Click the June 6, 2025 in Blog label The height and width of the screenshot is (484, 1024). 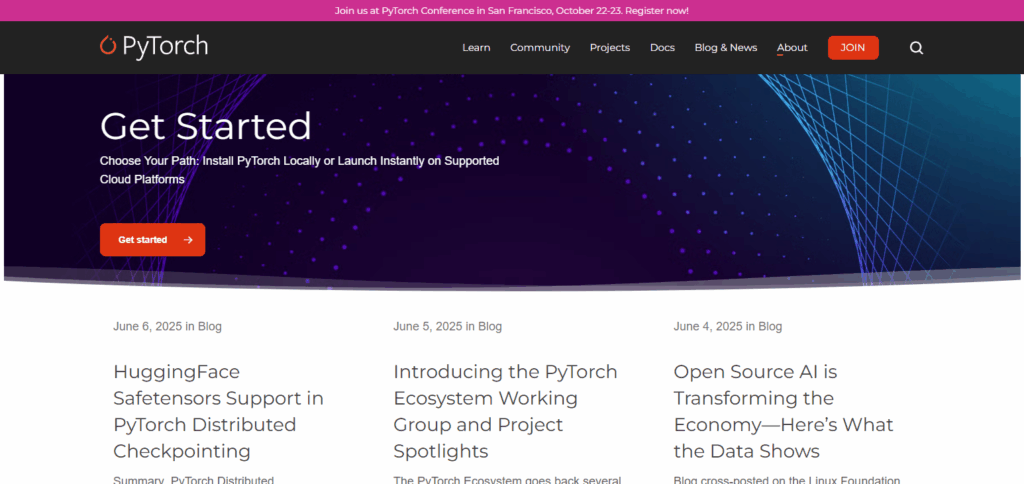(167, 327)
